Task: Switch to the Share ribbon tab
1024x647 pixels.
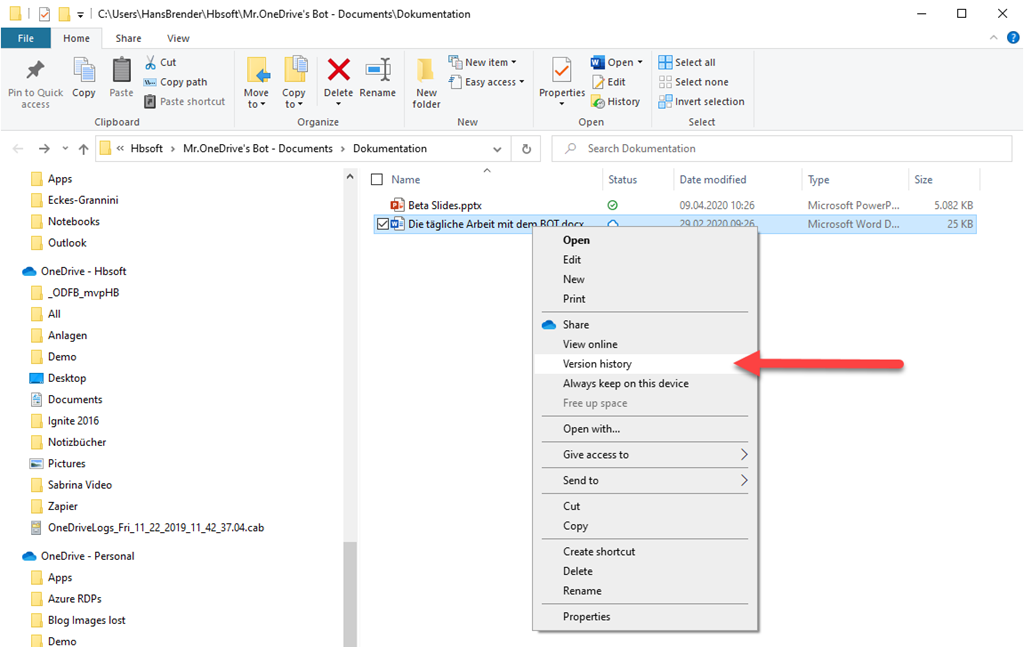Action: coord(128,38)
